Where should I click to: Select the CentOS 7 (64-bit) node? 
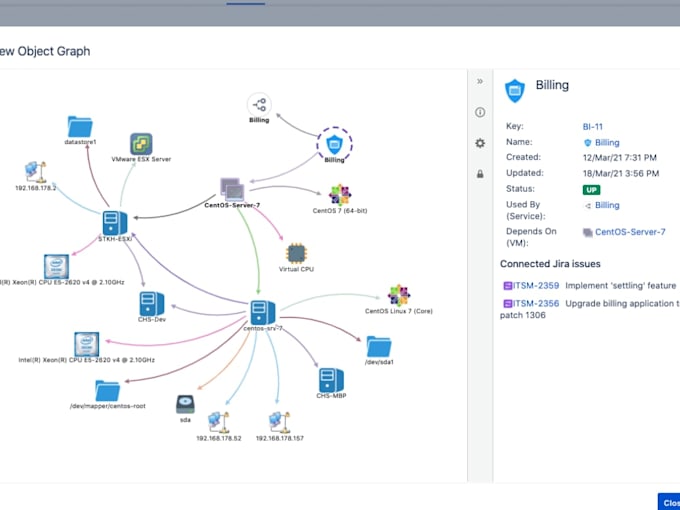340,195
